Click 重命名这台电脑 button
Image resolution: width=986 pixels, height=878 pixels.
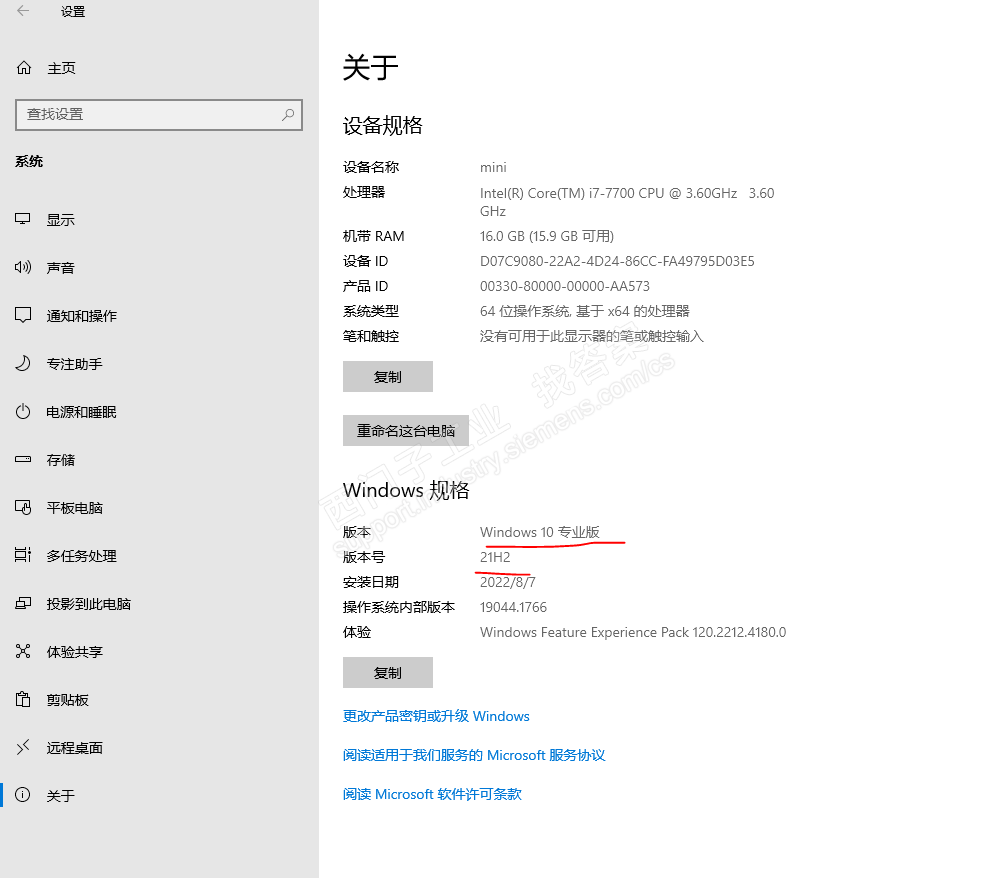(406, 431)
